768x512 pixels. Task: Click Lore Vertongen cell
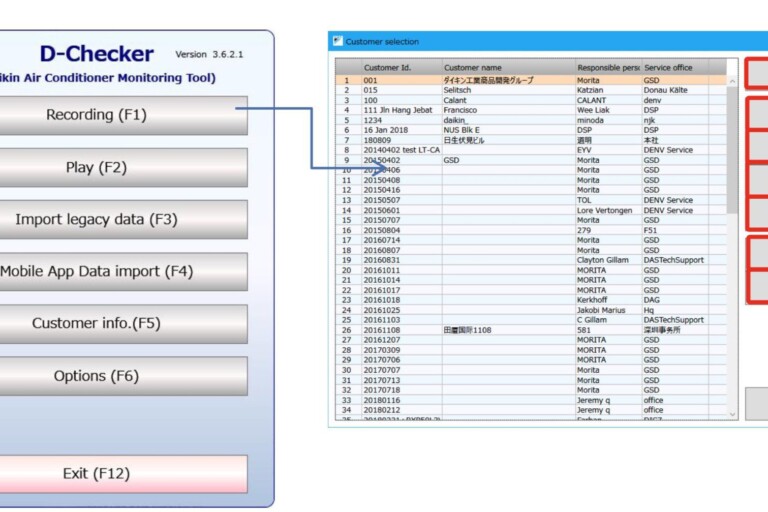click(x=608, y=210)
